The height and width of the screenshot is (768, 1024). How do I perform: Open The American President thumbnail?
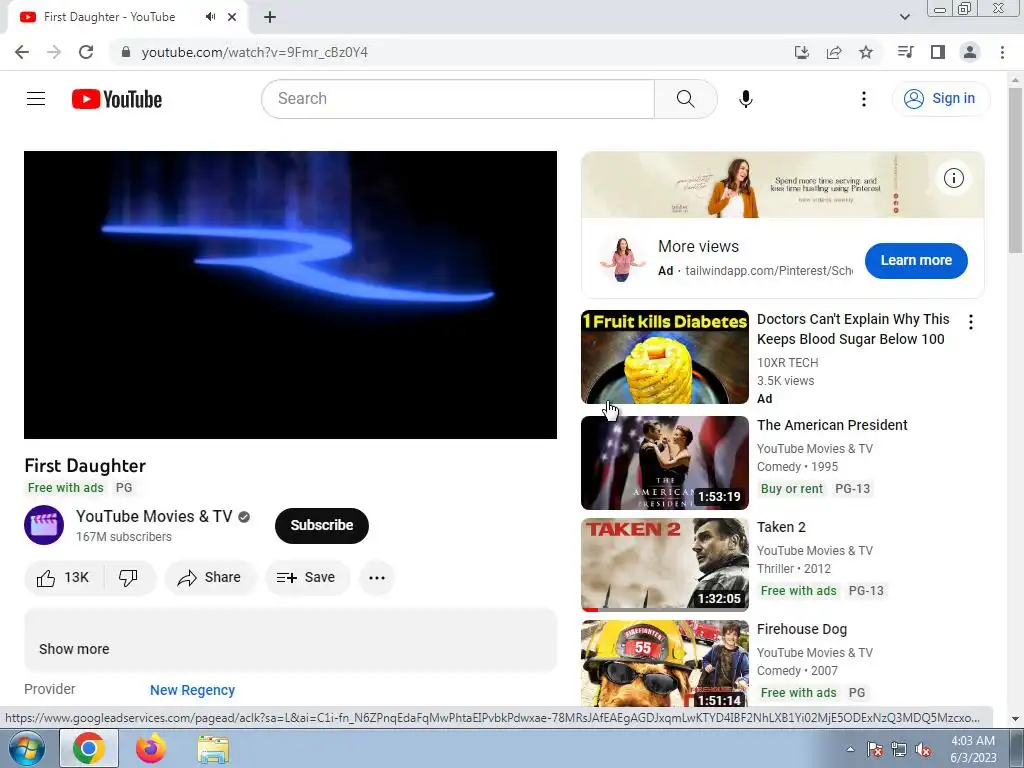[x=665, y=462]
